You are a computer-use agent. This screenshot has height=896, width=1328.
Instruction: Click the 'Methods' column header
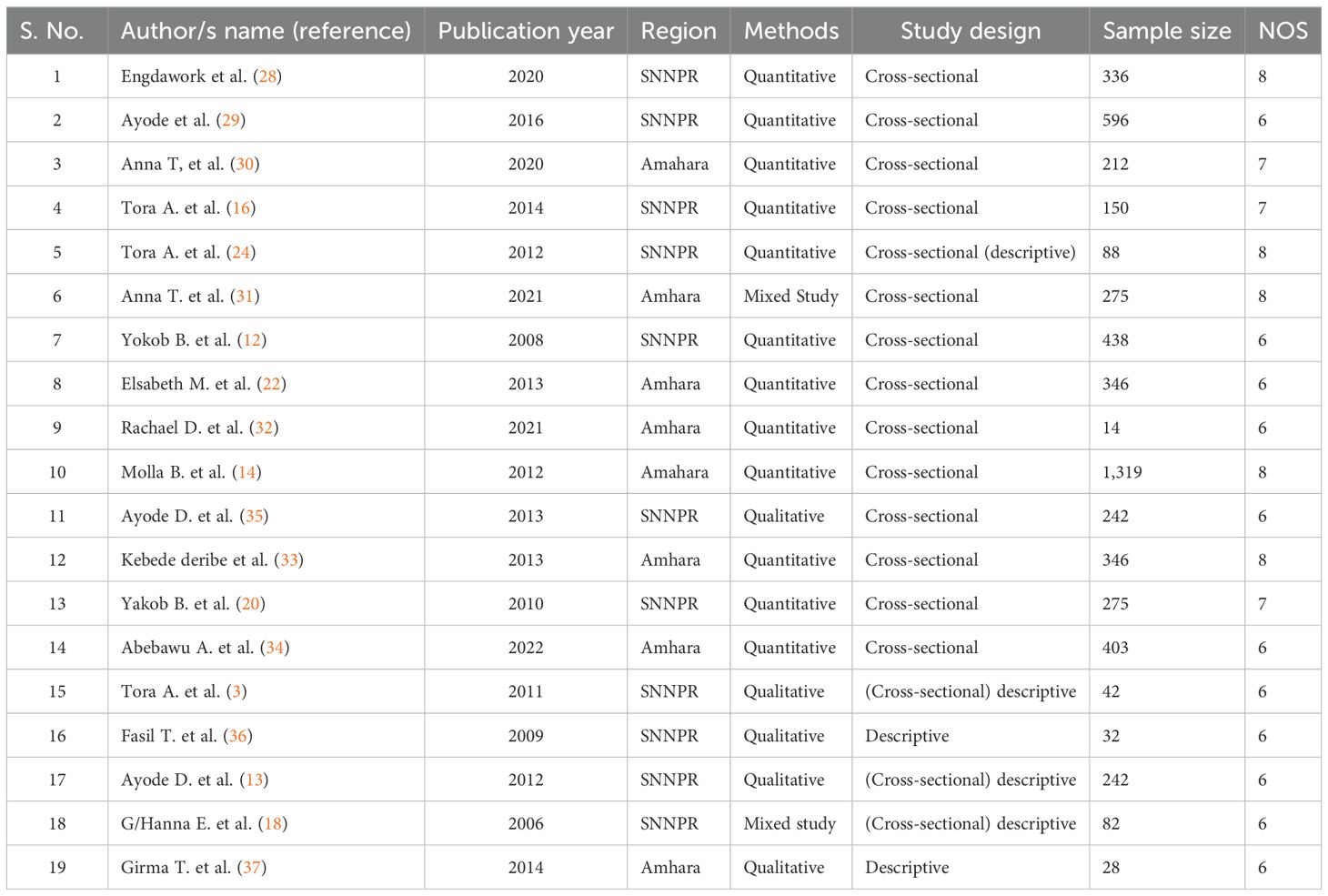[791, 31]
